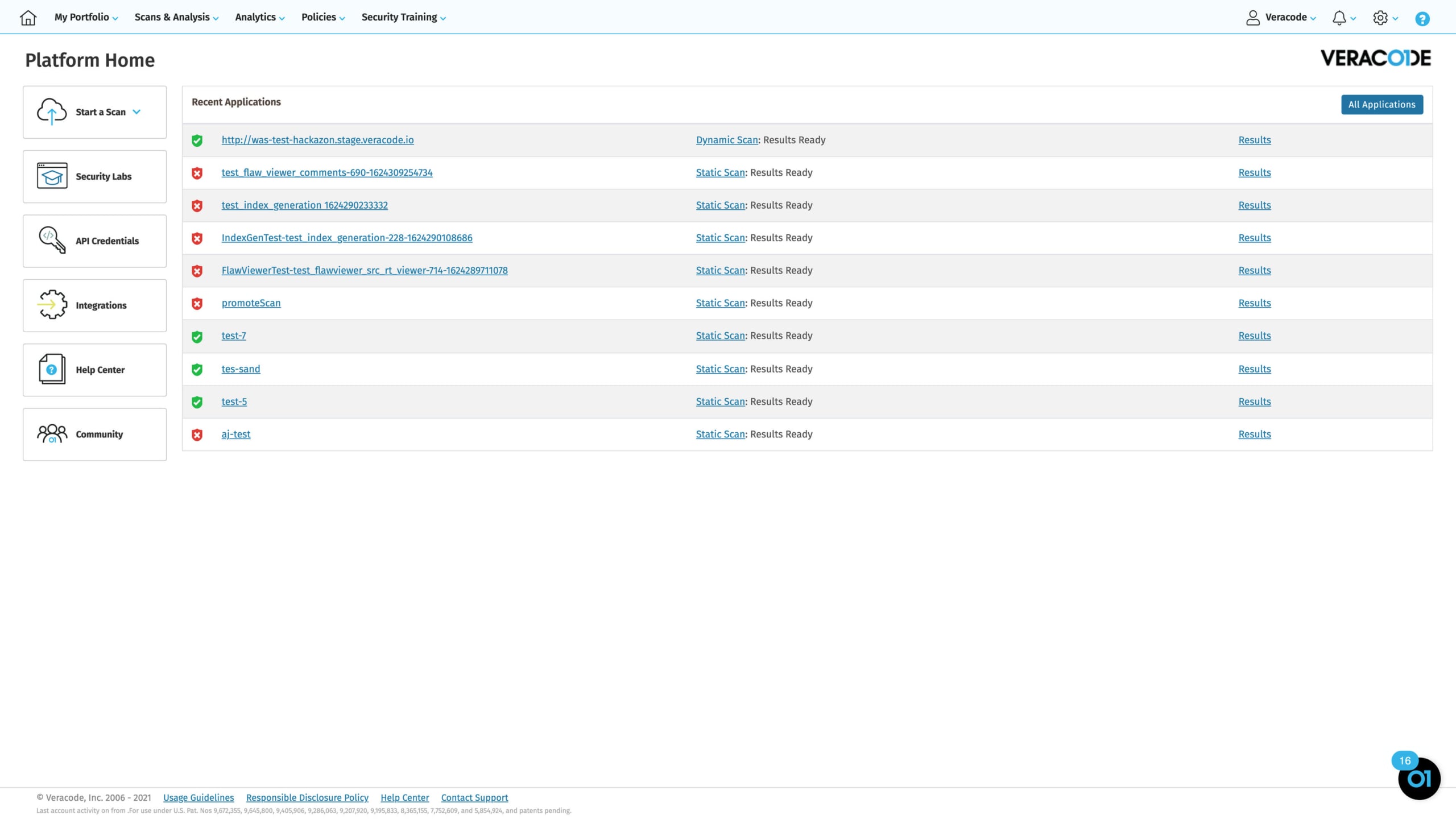Open the Security Labs tile label
This screenshot has width=1456, height=819.
click(104, 176)
